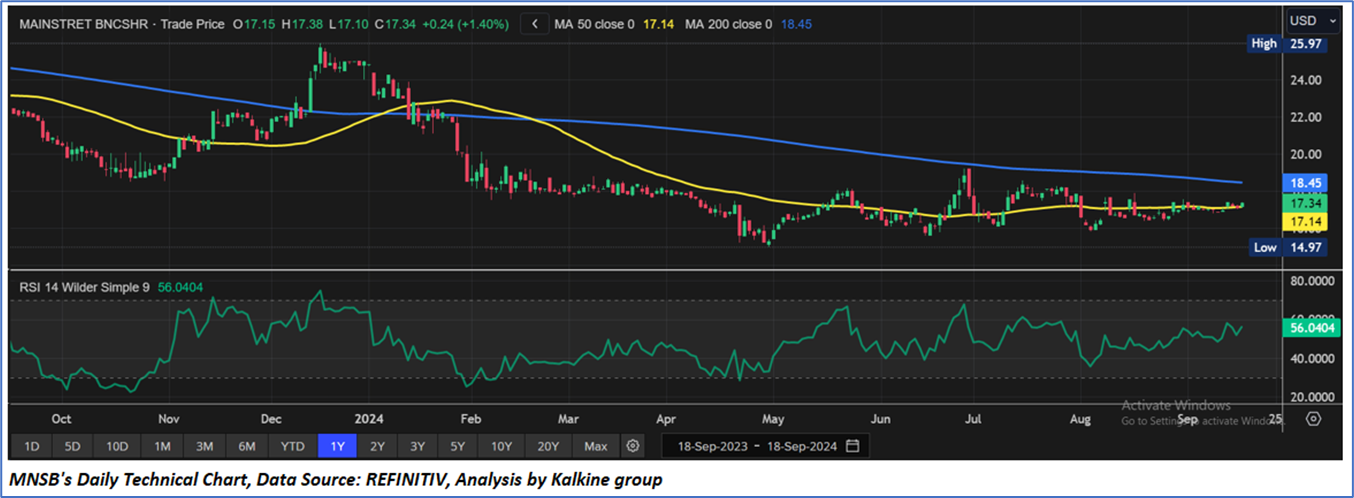Switch chart to YTD range

[x=293, y=445]
